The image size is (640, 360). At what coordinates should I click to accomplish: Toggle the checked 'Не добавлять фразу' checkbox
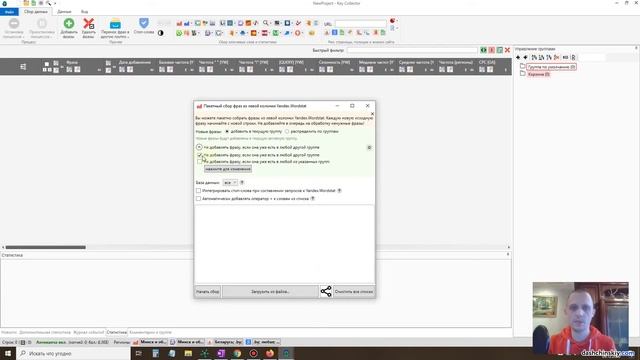click(199, 155)
